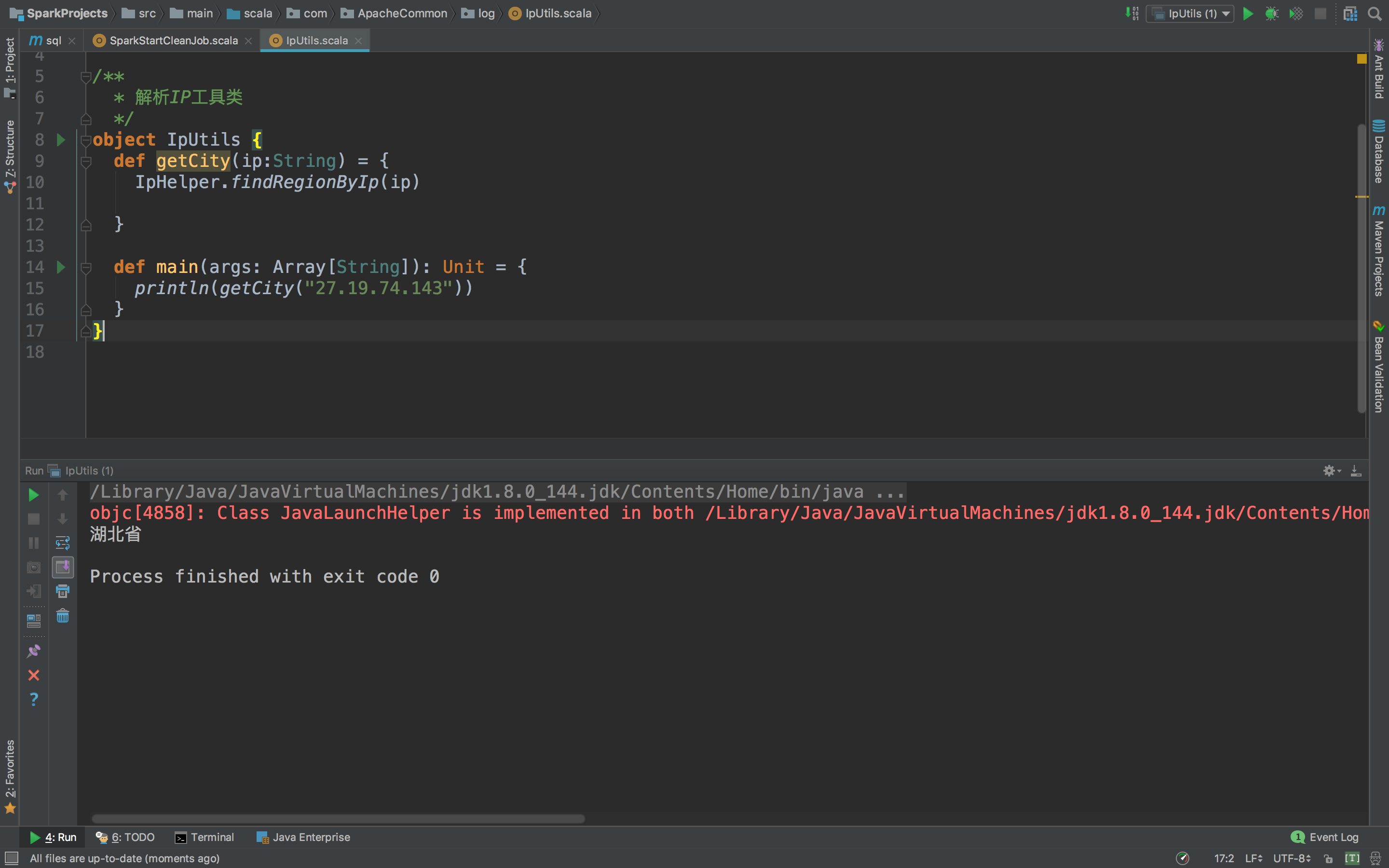Collapse the object IpUtils code block
This screenshot has height=868, width=1389.
tap(86, 139)
